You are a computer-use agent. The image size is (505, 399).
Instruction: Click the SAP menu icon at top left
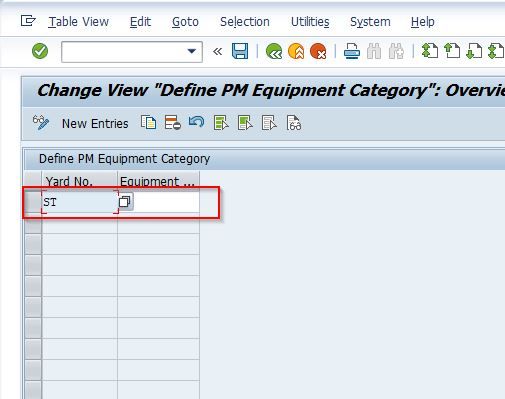(28, 21)
